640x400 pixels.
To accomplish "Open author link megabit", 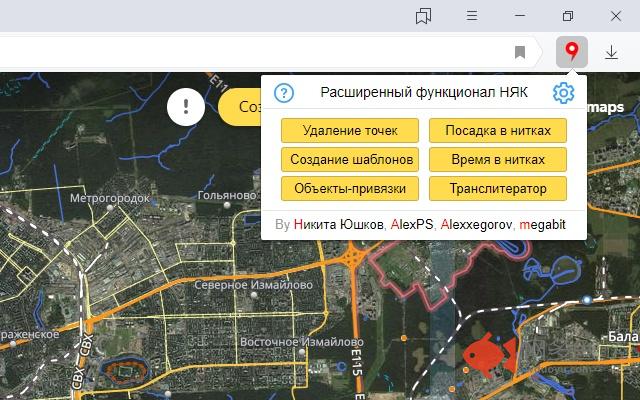I will (542, 224).
